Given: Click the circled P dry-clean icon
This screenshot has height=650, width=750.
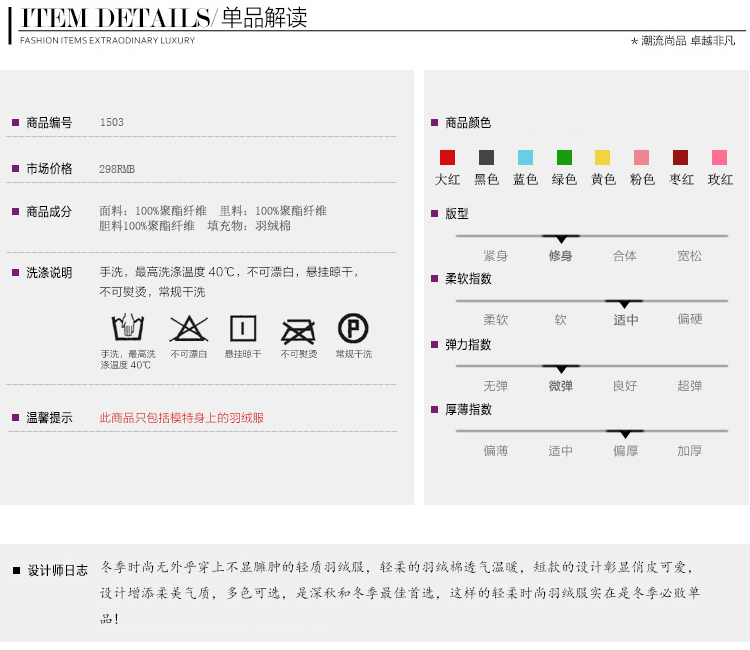Looking at the screenshot, I should pyautogui.click(x=353, y=328).
